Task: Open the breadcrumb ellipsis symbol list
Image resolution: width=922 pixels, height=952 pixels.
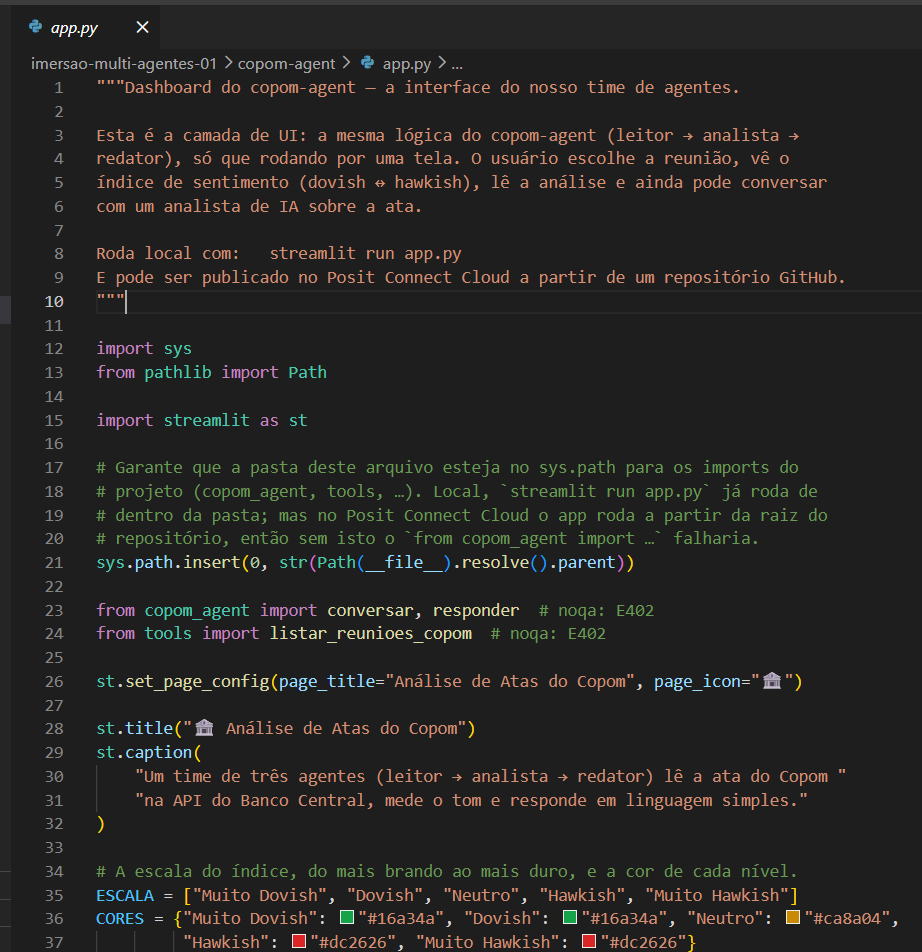Action: (457, 64)
